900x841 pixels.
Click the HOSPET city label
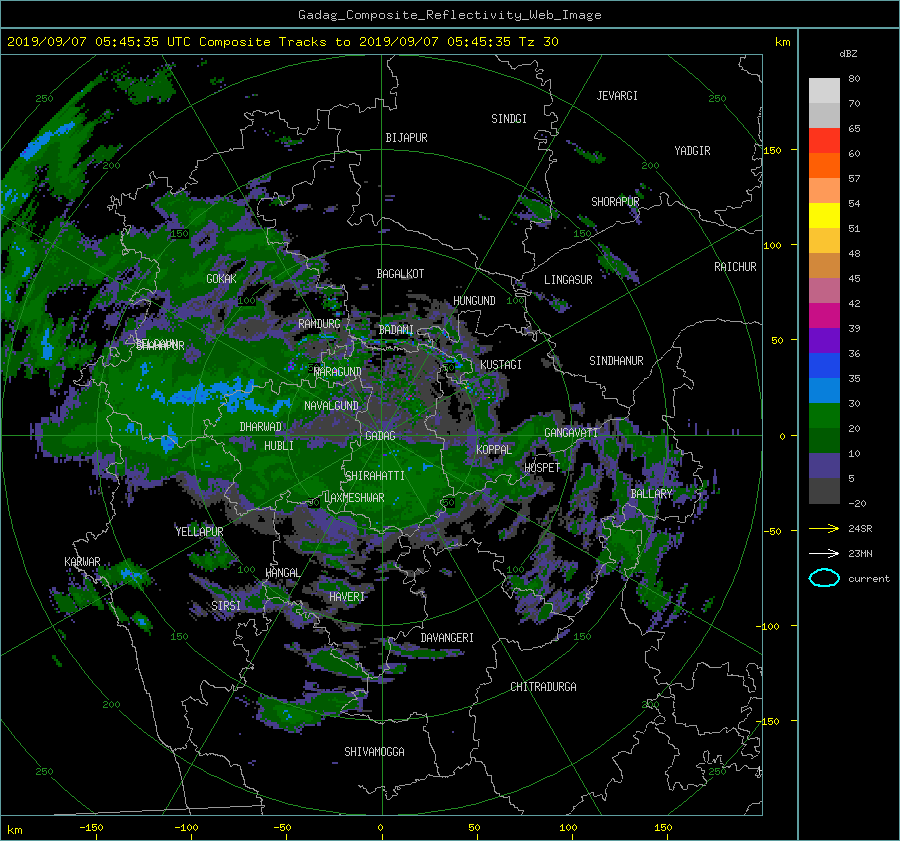[x=542, y=468]
